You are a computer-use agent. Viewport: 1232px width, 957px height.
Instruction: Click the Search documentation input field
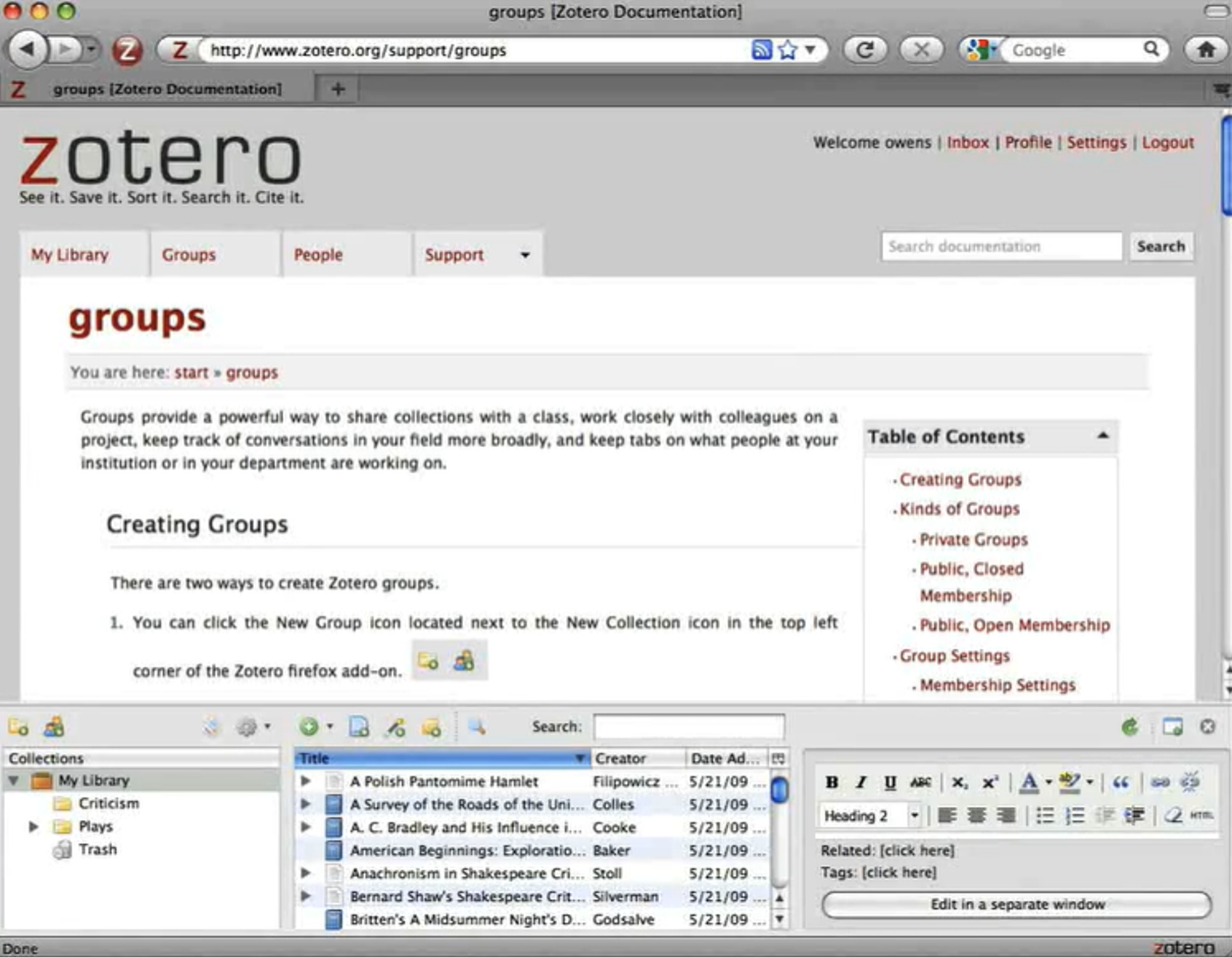pos(1000,246)
